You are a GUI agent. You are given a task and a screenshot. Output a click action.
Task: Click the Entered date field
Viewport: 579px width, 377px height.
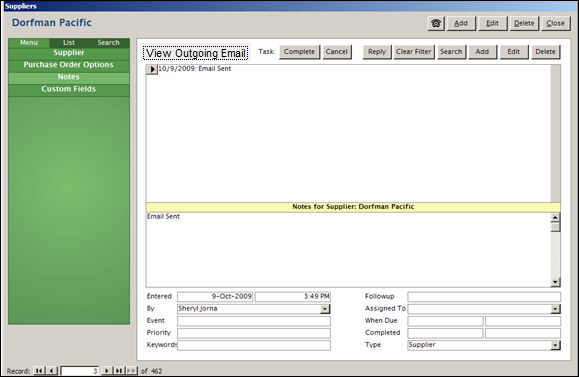point(215,297)
